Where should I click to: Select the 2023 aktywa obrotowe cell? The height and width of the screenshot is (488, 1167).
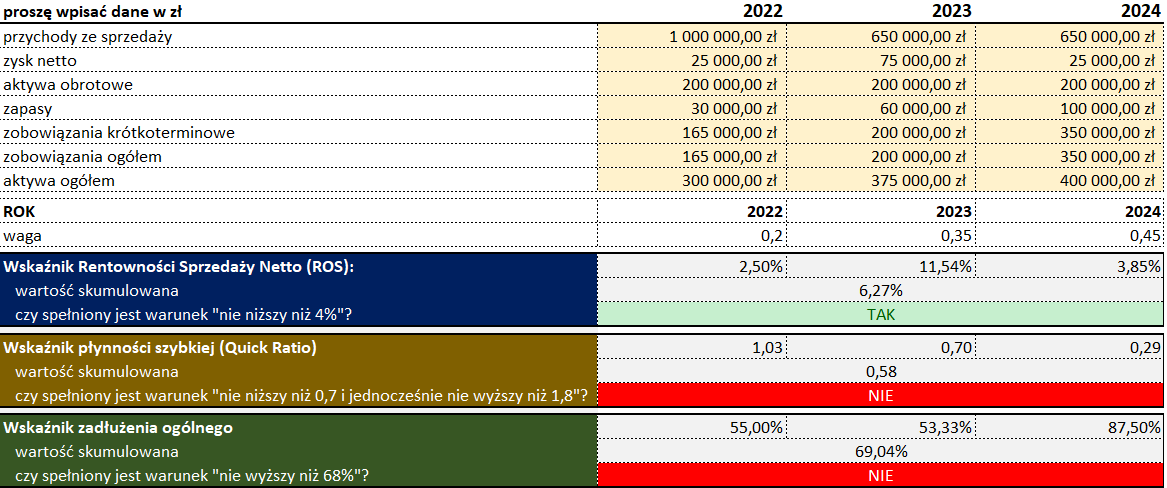[x=880, y=85]
